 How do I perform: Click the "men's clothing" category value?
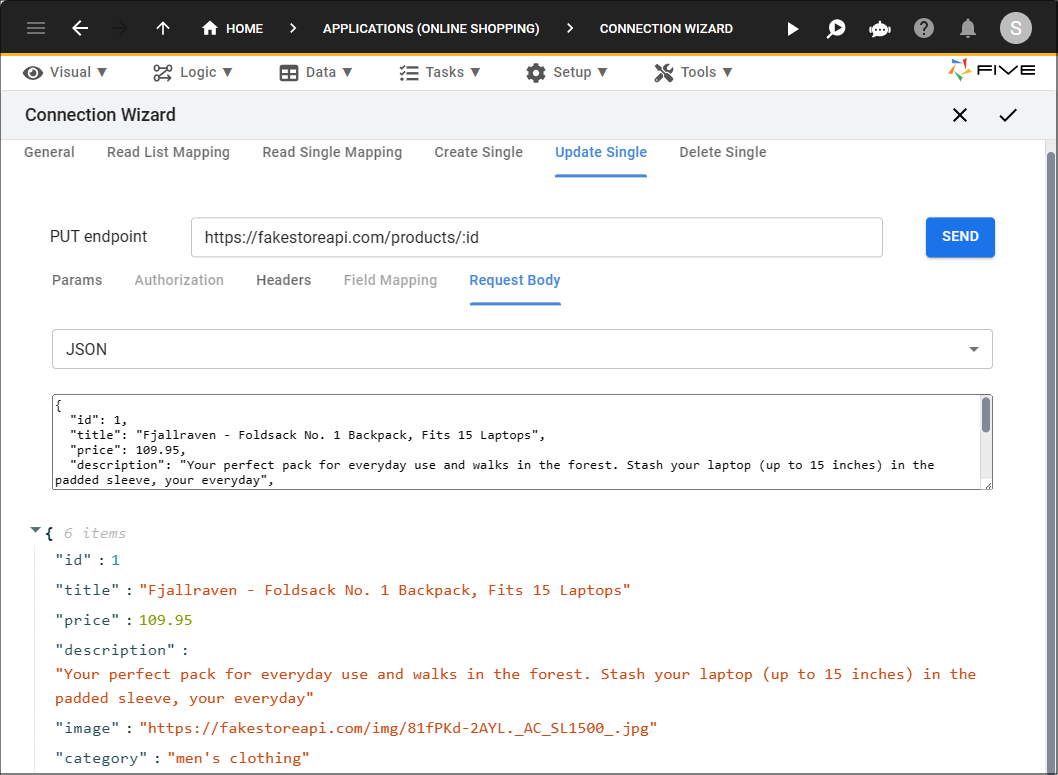[x=238, y=758]
